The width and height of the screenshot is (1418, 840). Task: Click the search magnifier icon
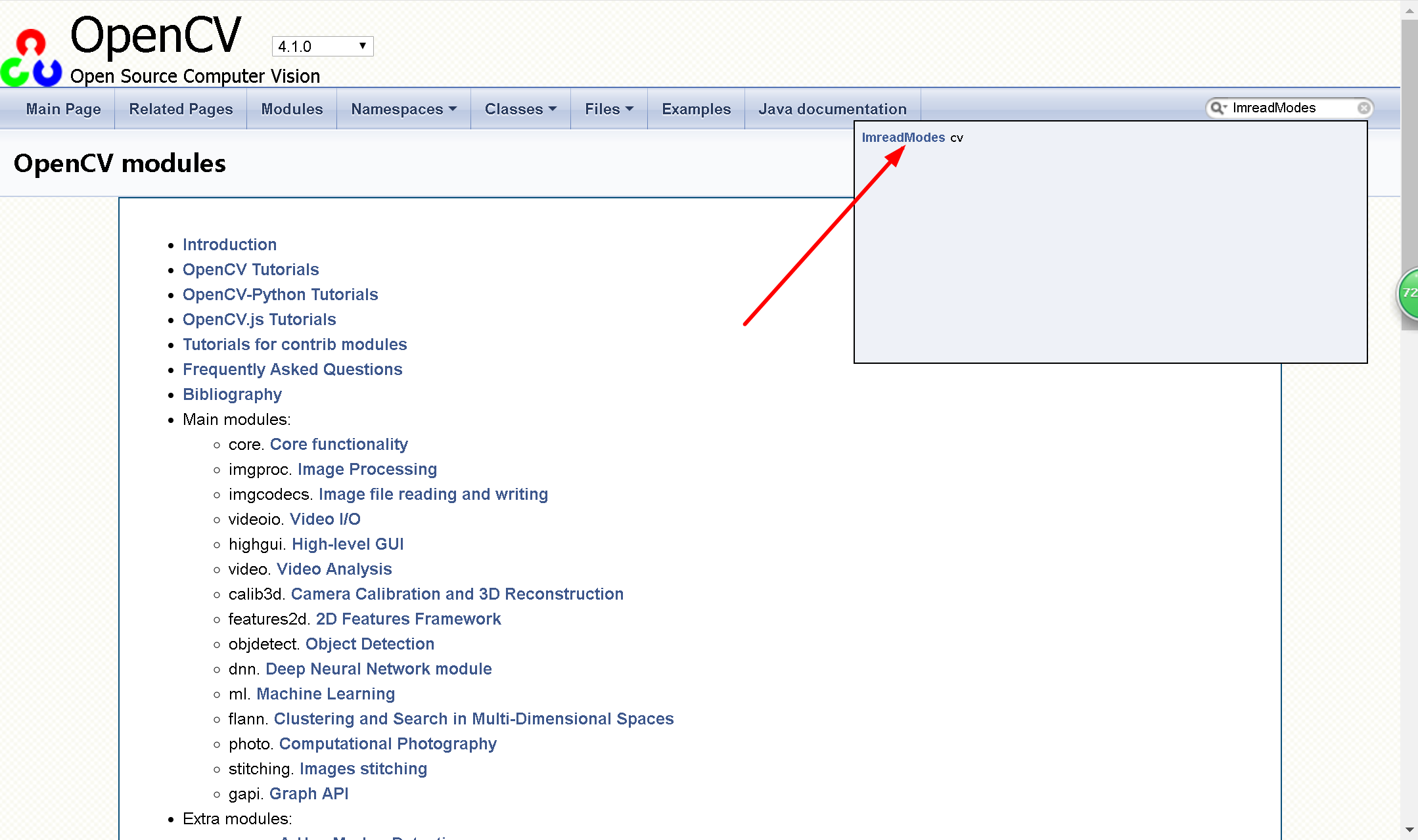click(1217, 108)
